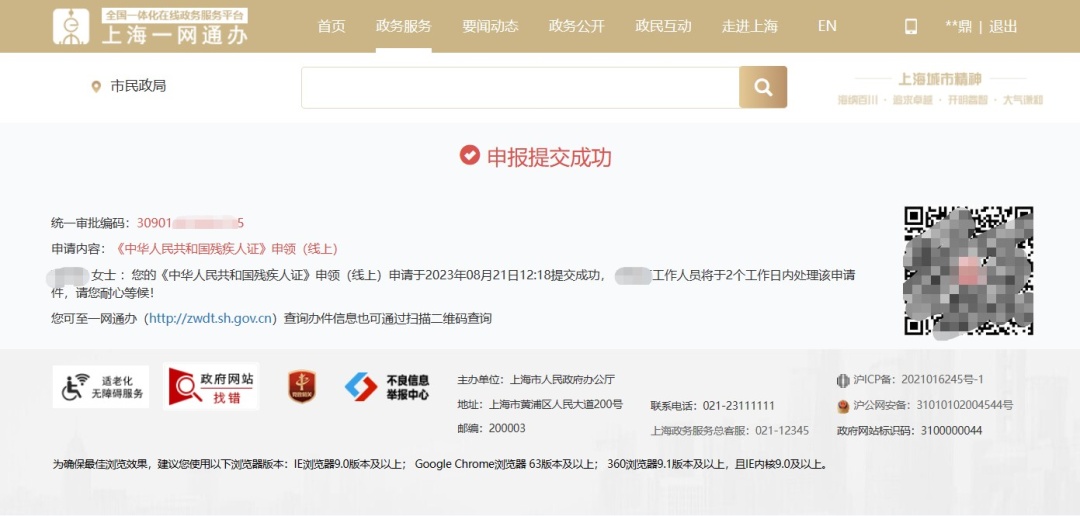Screen dimensions: 1080x516
Task: Click 主办单位 上海市人民政府办公厅 text
Action: [x=536, y=380]
